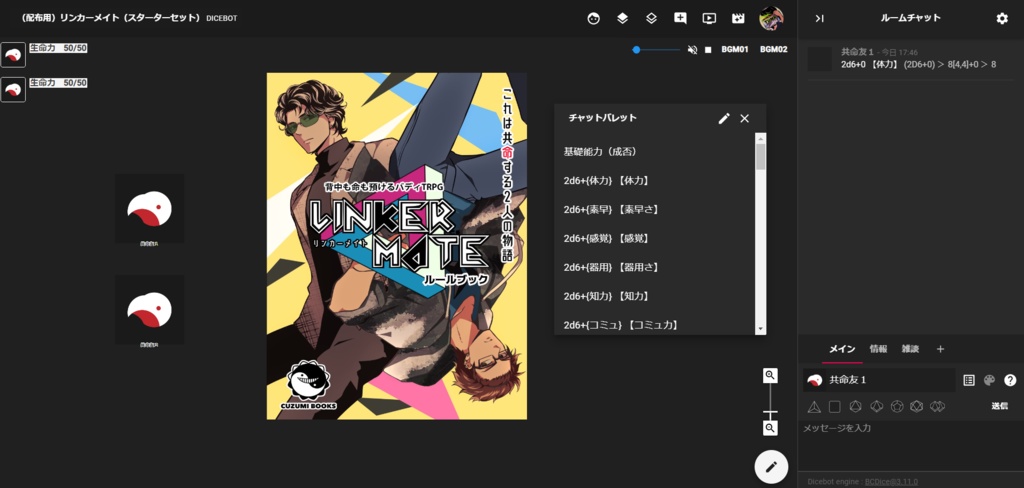Viewport: 1024px width, 488px height.
Task: Collapse the room chat side panel
Action: point(820,18)
